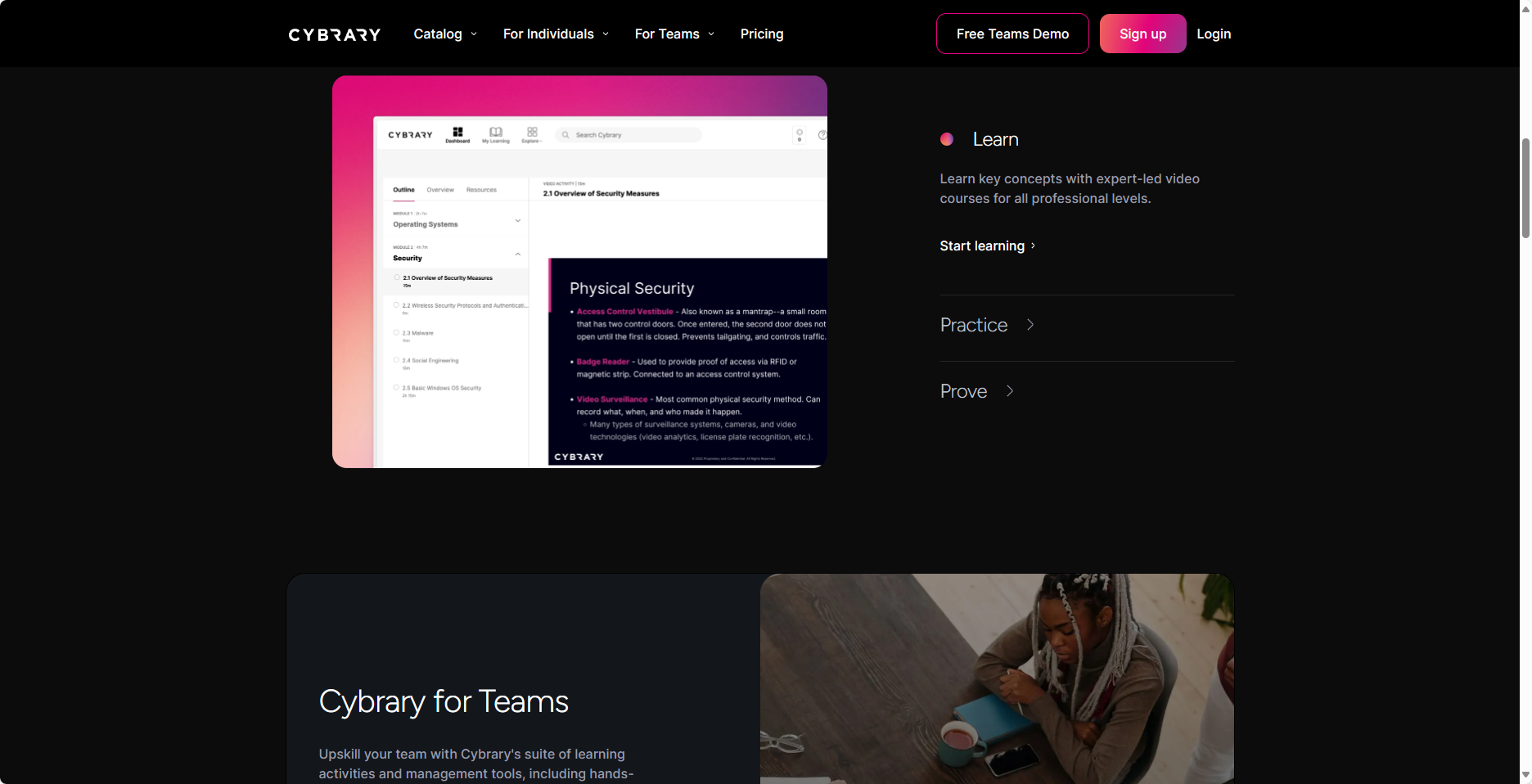This screenshot has height=784, width=1532.
Task: Expand the For Individuals menu
Action: 556,34
